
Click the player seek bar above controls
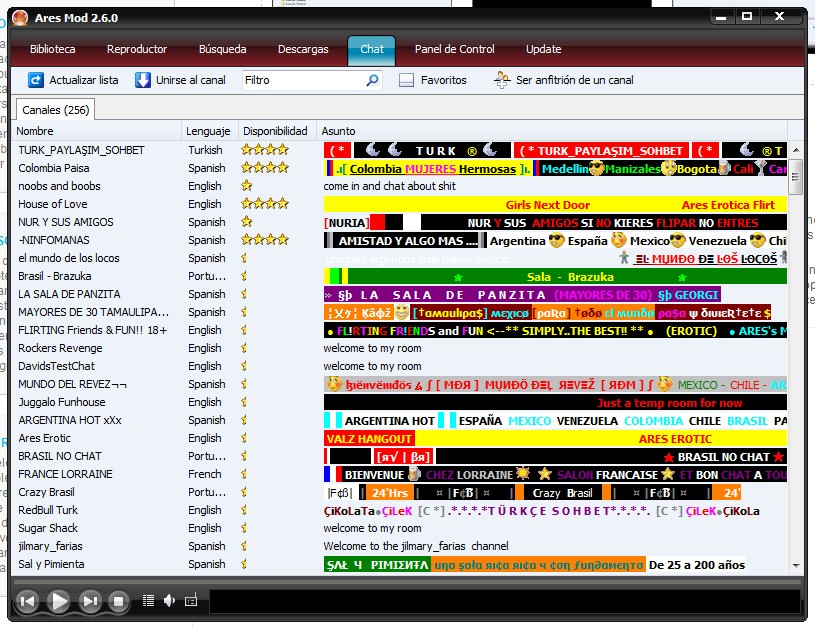coord(407,582)
